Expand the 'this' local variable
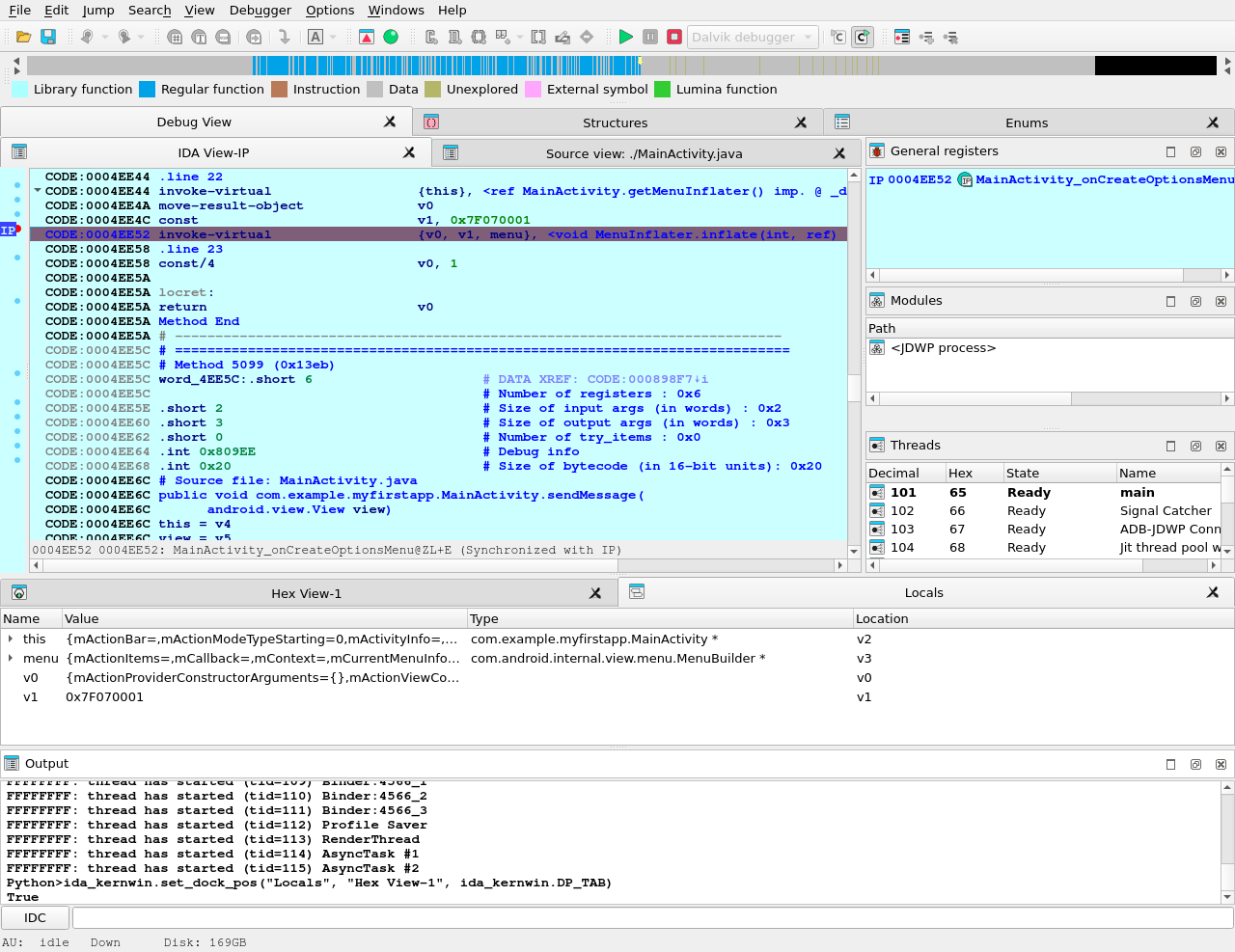1235x952 pixels. point(11,639)
